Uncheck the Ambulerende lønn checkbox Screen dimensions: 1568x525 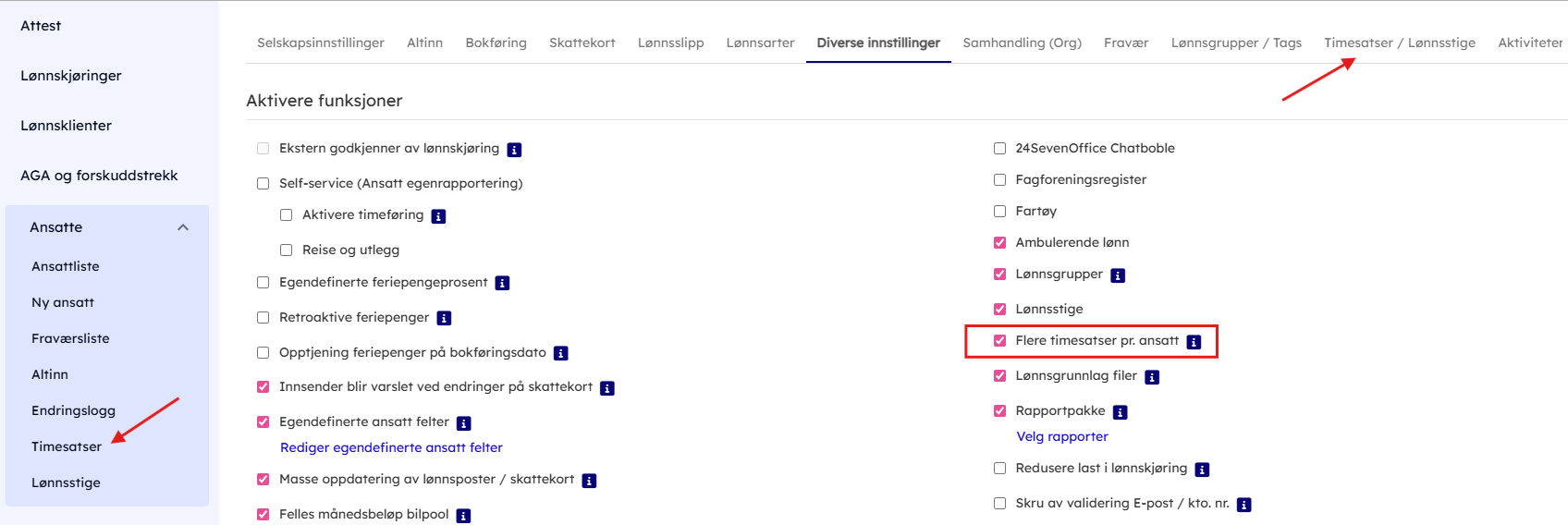(999, 243)
